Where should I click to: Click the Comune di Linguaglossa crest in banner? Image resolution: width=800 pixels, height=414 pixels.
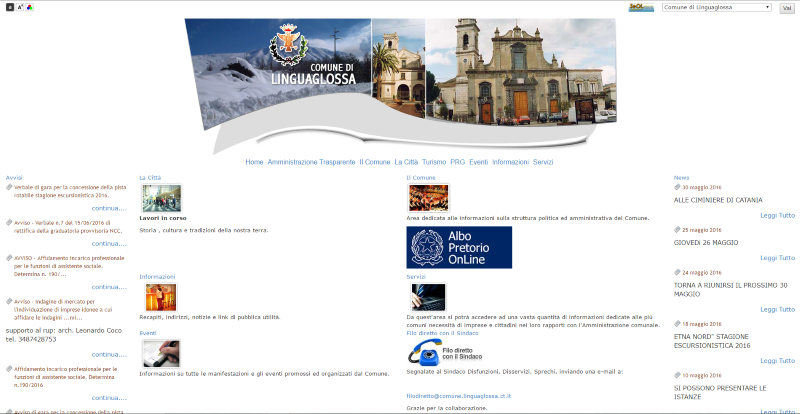click(x=289, y=44)
